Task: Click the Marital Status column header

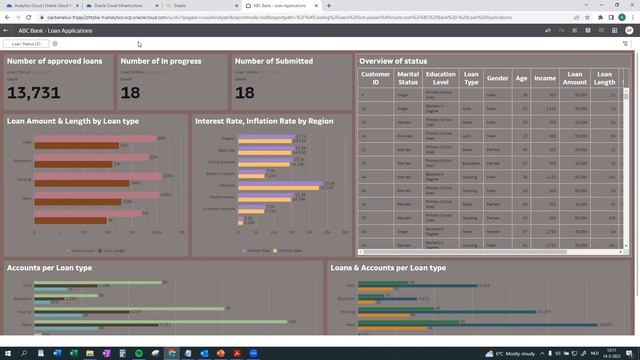Action: (408, 78)
